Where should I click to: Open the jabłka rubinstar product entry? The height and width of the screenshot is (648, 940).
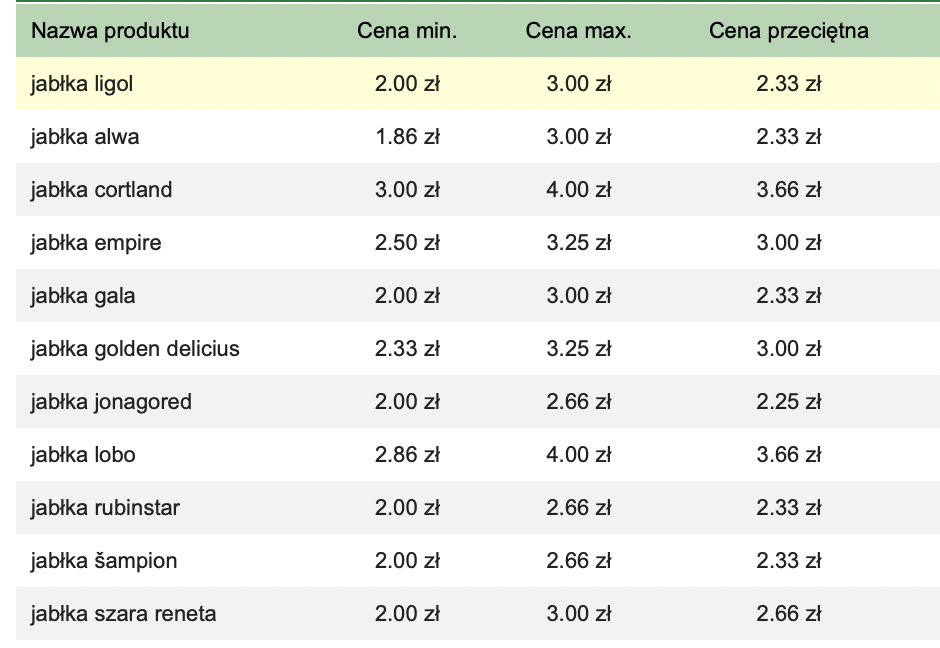coord(105,508)
